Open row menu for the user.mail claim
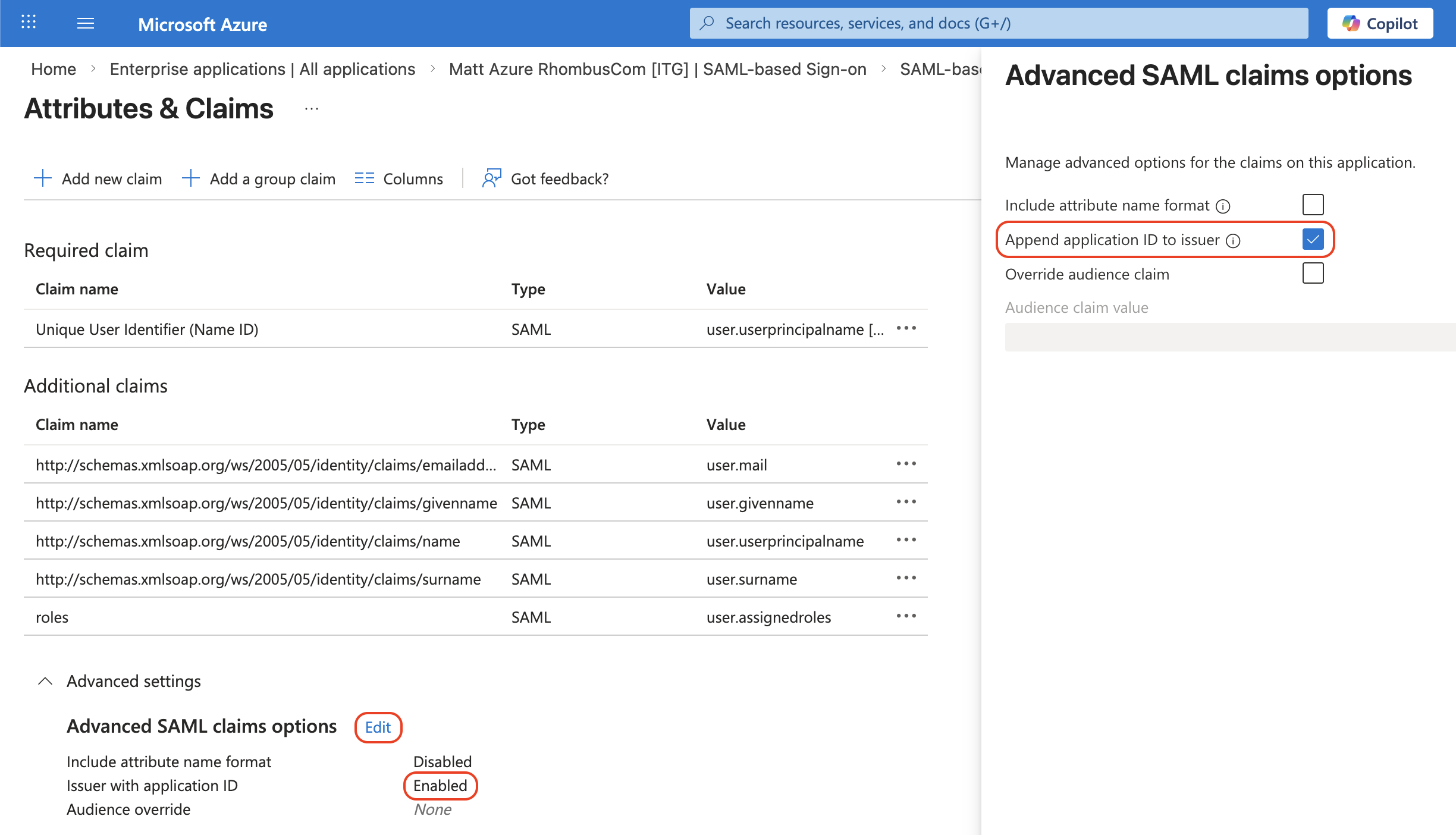This screenshot has height=835, width=1456. [906, 464]
